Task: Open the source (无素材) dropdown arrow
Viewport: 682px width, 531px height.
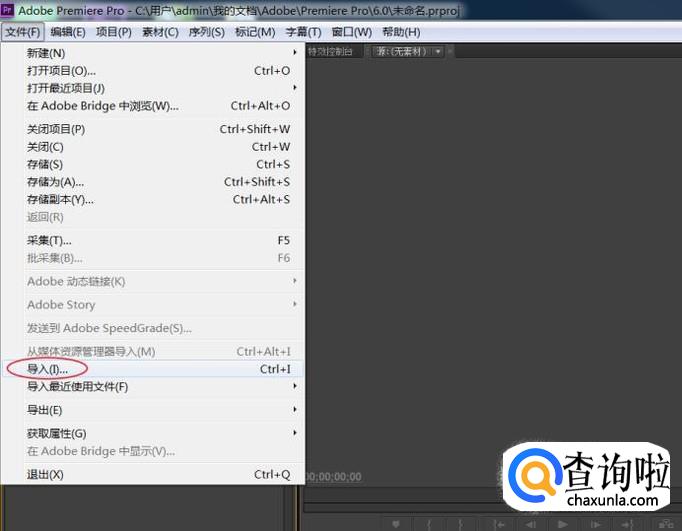Action: tap(438, 52)
